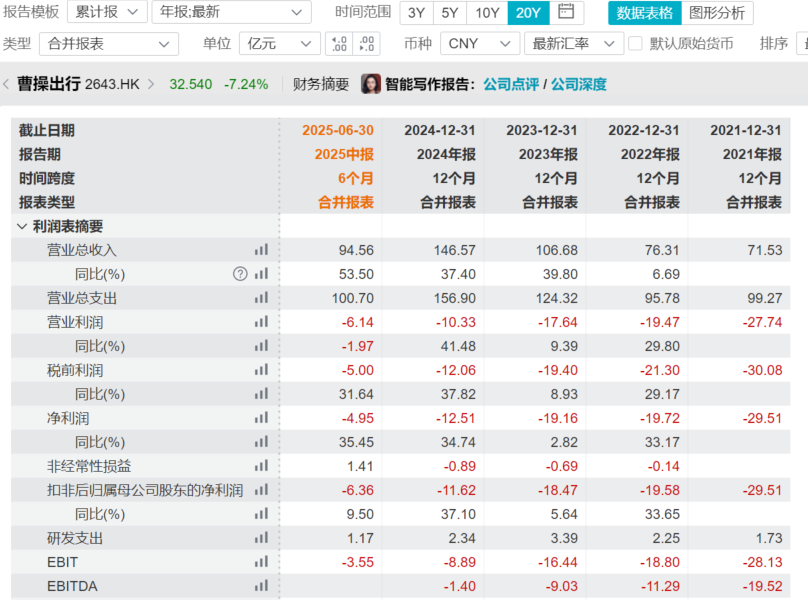
Task: Select the 10Y time range option
Action: (x=487, y=13)
